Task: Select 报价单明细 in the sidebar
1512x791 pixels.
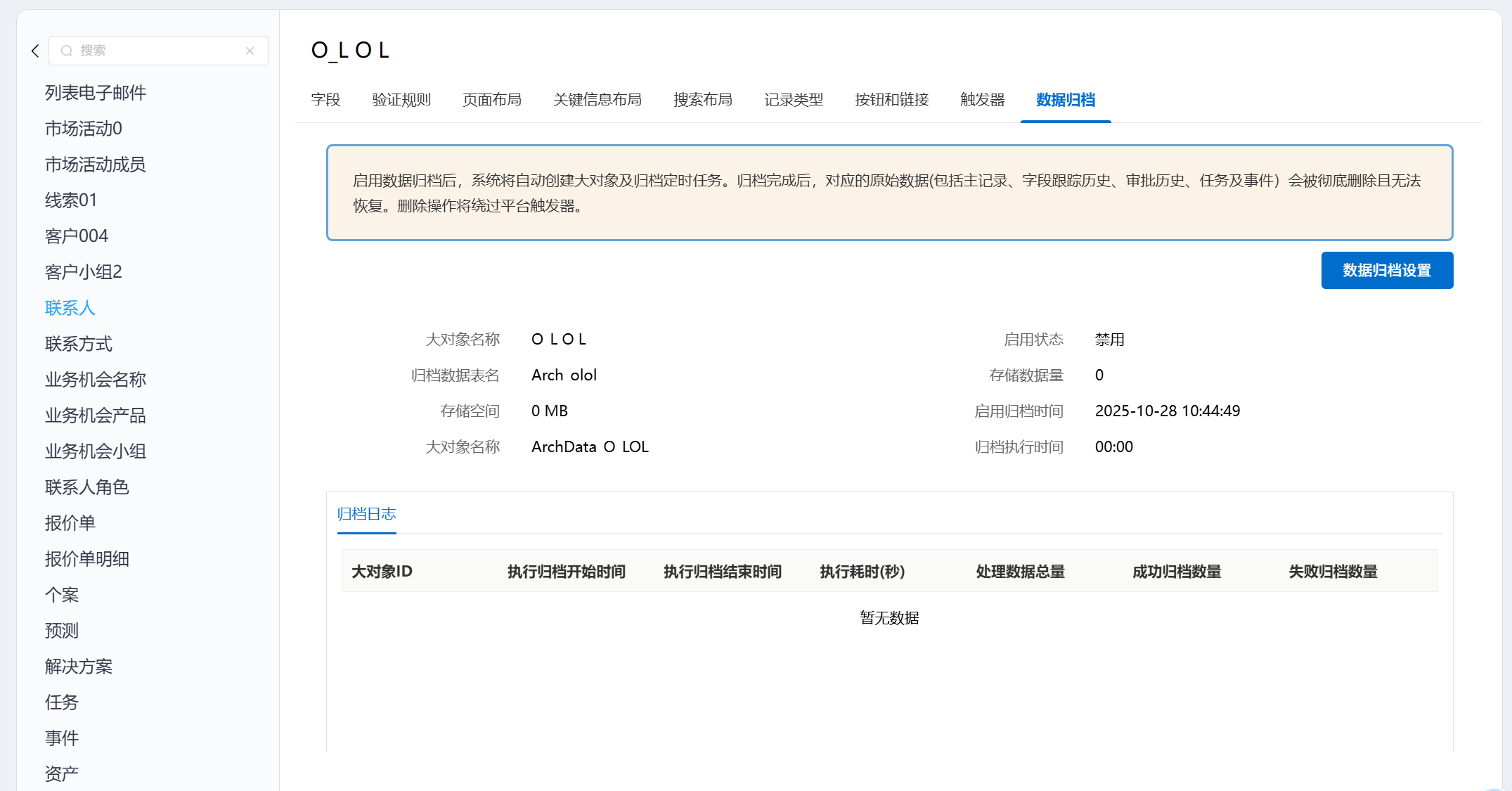Action: 86,559
